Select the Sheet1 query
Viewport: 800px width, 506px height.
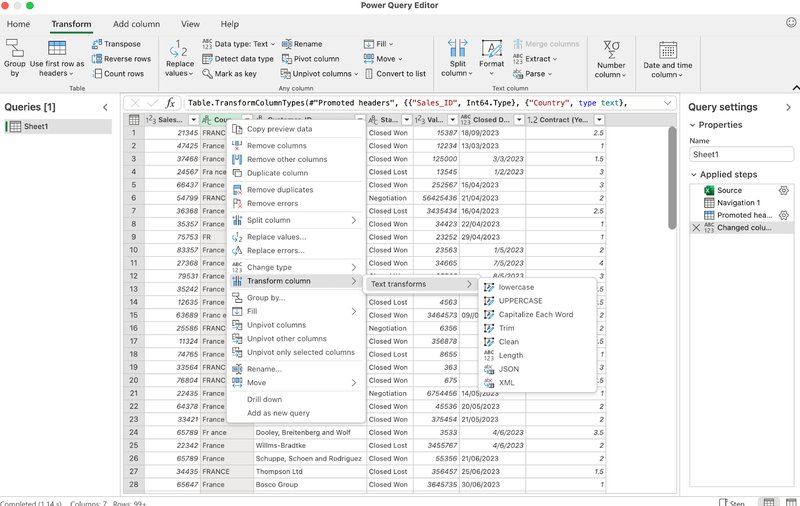(x=58, y=126)
